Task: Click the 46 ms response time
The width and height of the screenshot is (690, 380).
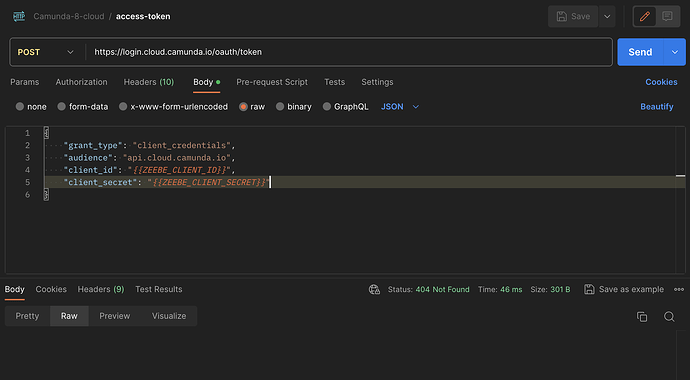Action: tap(511, 289)
